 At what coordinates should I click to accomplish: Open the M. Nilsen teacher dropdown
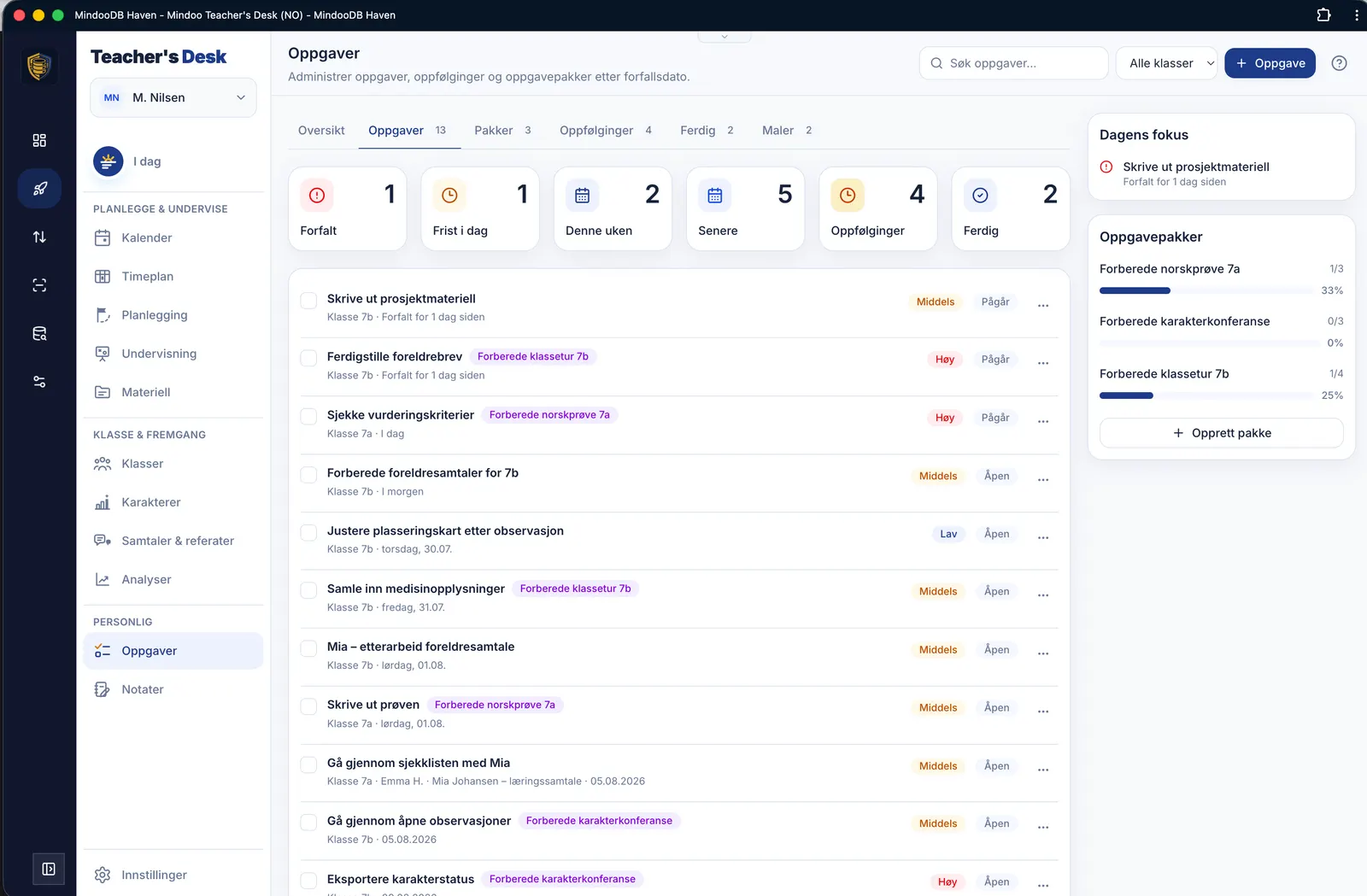[173, 97]
